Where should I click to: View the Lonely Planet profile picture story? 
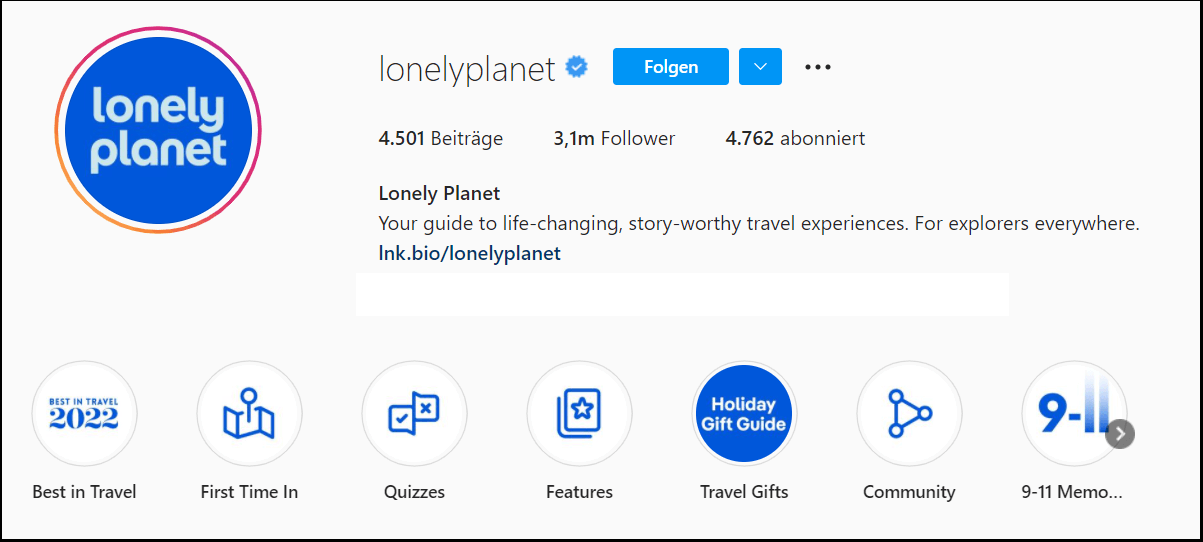[158, 130]
